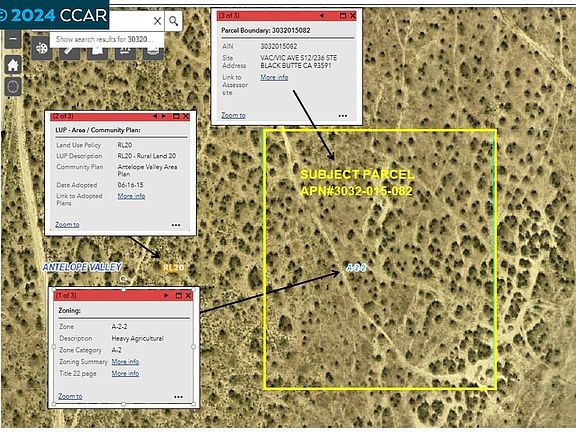Click the My Location circle button
Screen dimensions: 576x432
[x=13, y=87]
